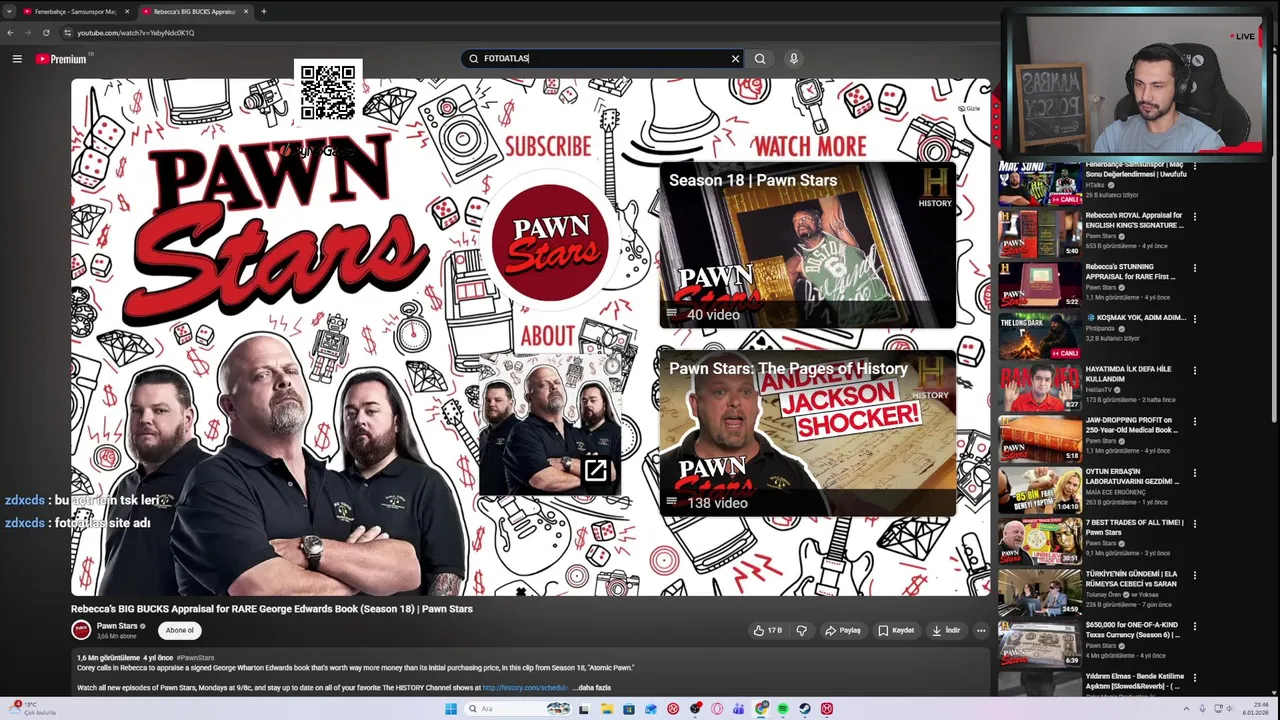Screen dimensions: 1280x720
Task: Clear the FOTOATLAS search text
Action: click(x=735, y=59)
